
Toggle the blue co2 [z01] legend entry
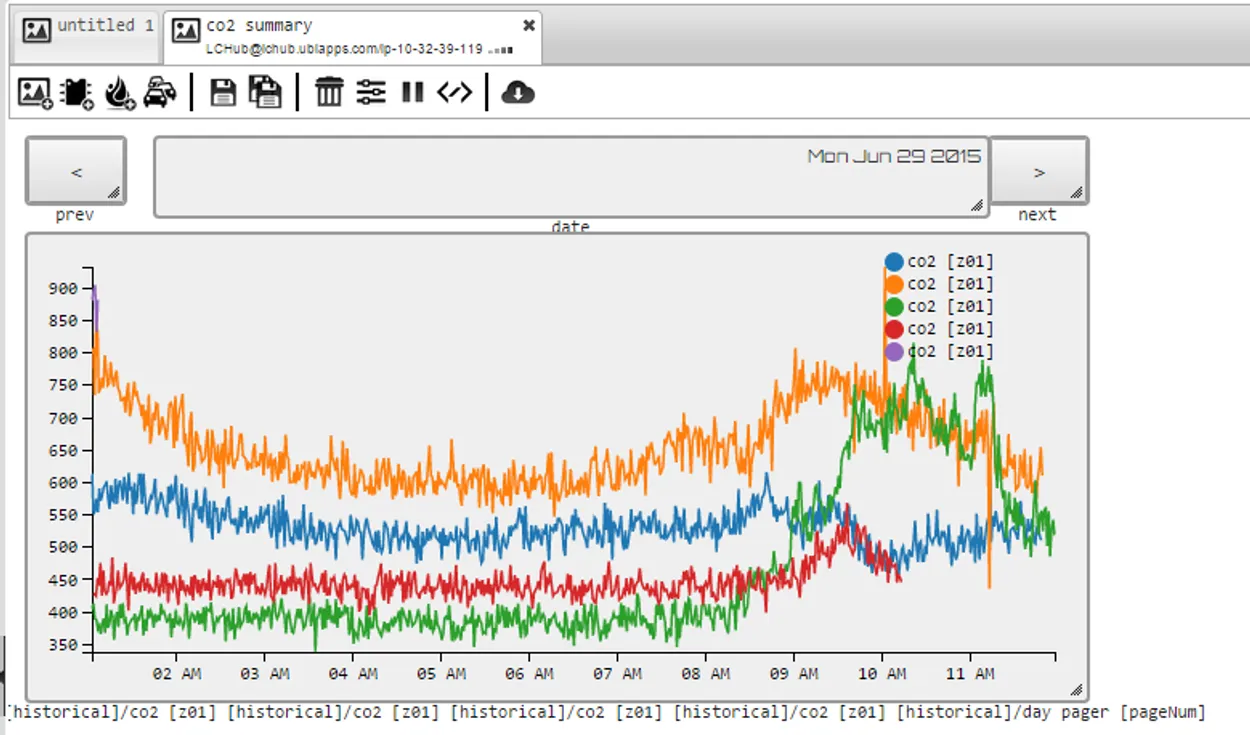(x=940, y=262)
